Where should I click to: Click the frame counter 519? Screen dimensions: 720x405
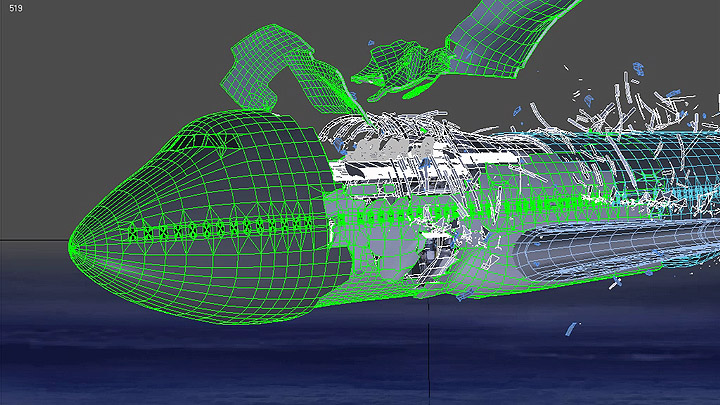[16, 8]
